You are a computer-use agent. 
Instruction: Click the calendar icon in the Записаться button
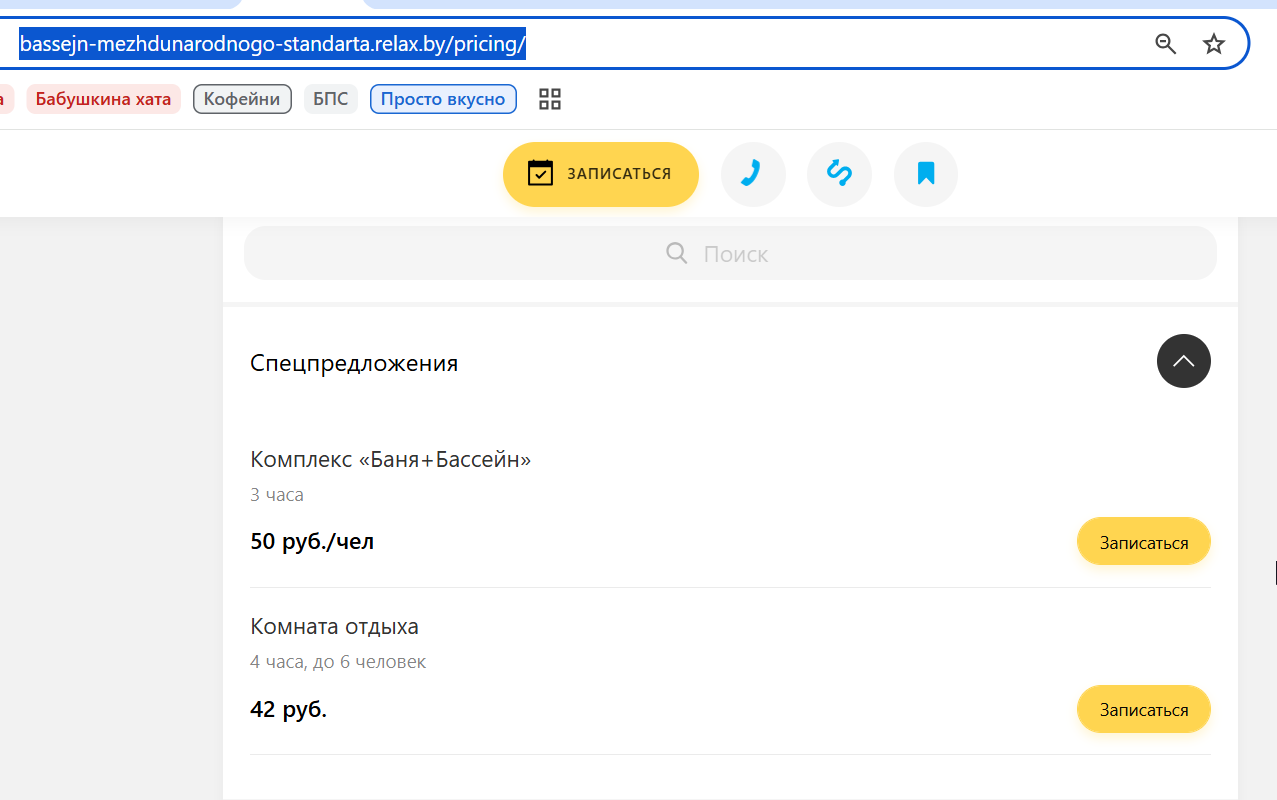point(540,173)
